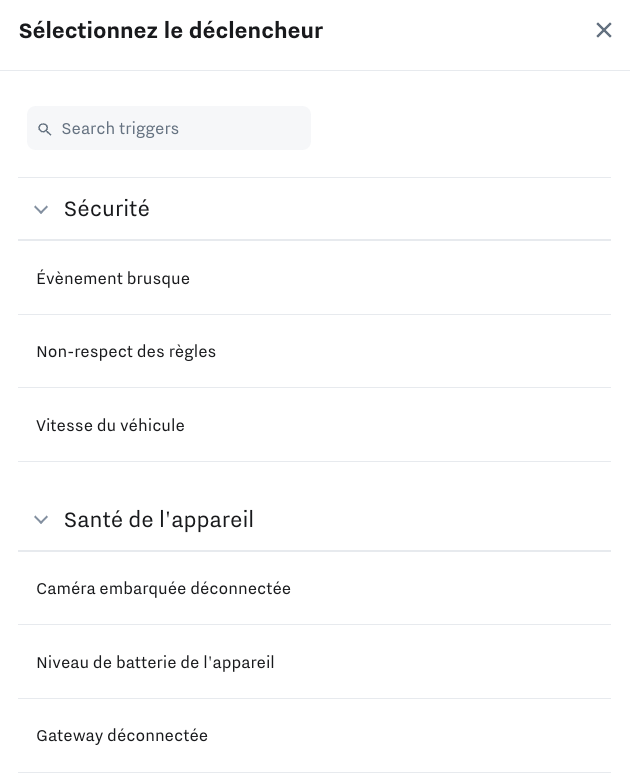Pick the Vitesse du véhicule trigger
Viewport: 630px width, 780px height.
(x=110, y=426)
